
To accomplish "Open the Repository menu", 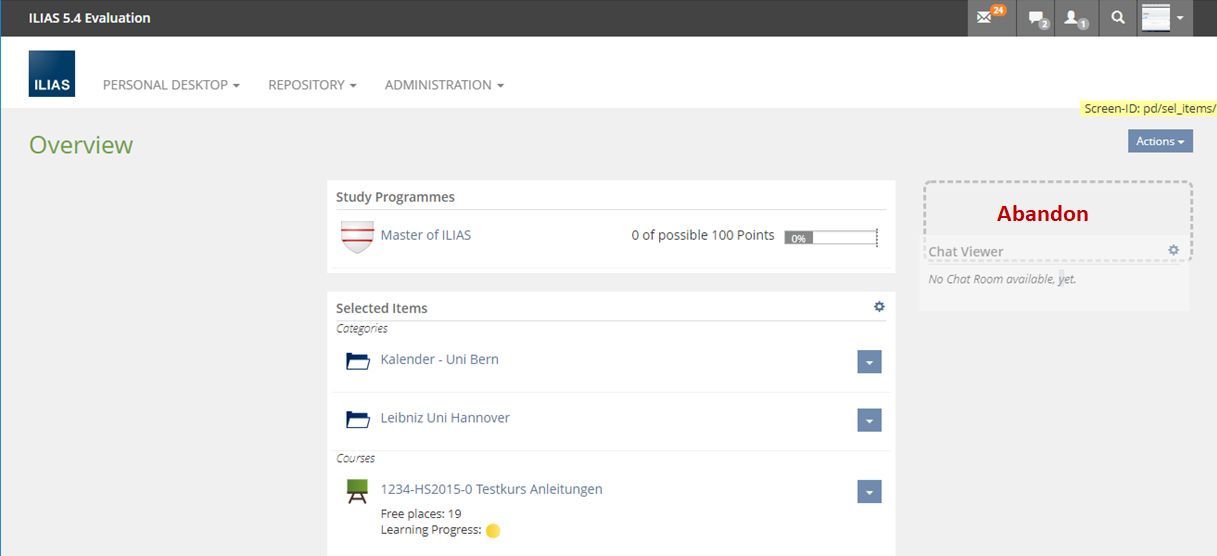I will click(312, 85).
